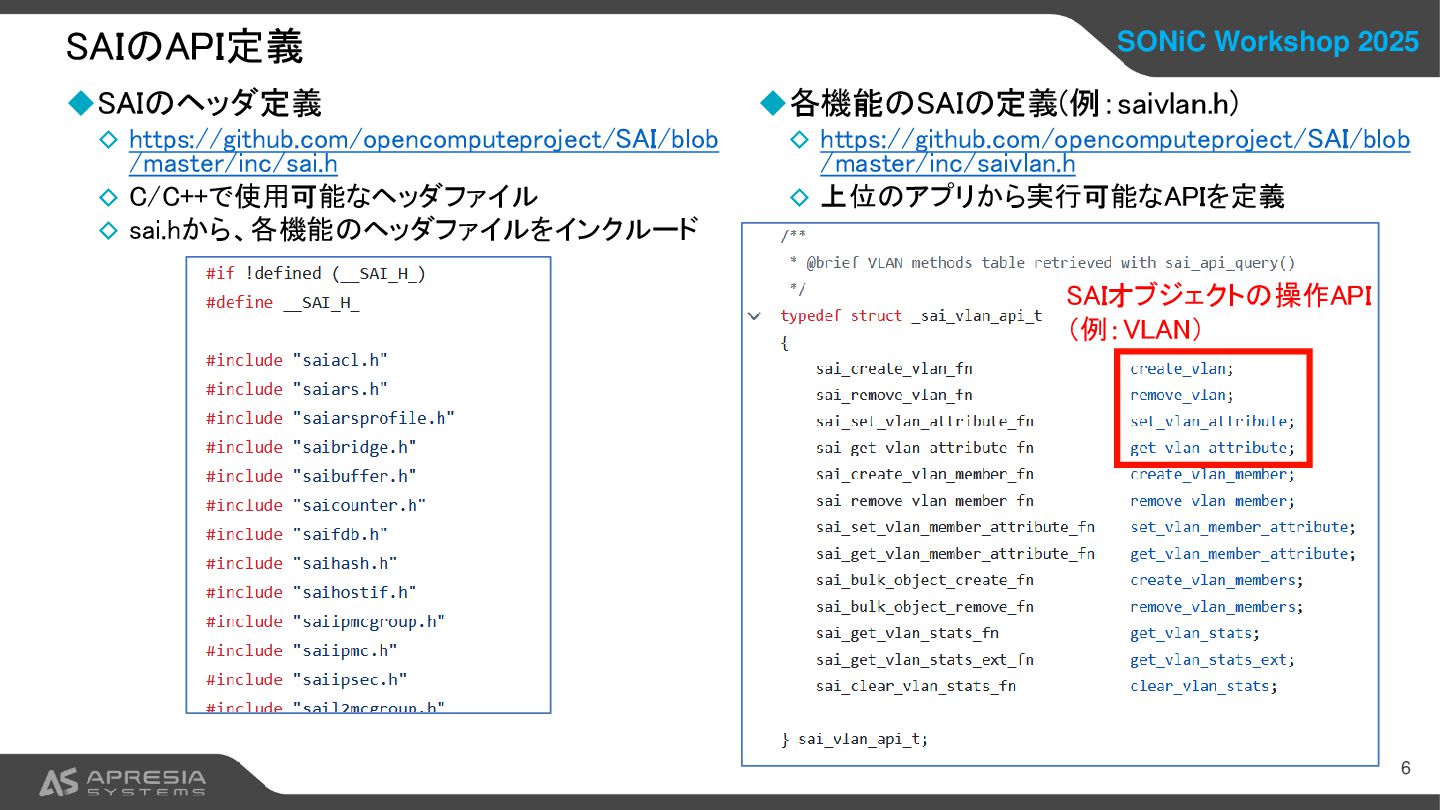Click the line #include "saihash.h"
Viewport: 1440px width, 810px height.
pyautogui.click(x=302, y=563)
